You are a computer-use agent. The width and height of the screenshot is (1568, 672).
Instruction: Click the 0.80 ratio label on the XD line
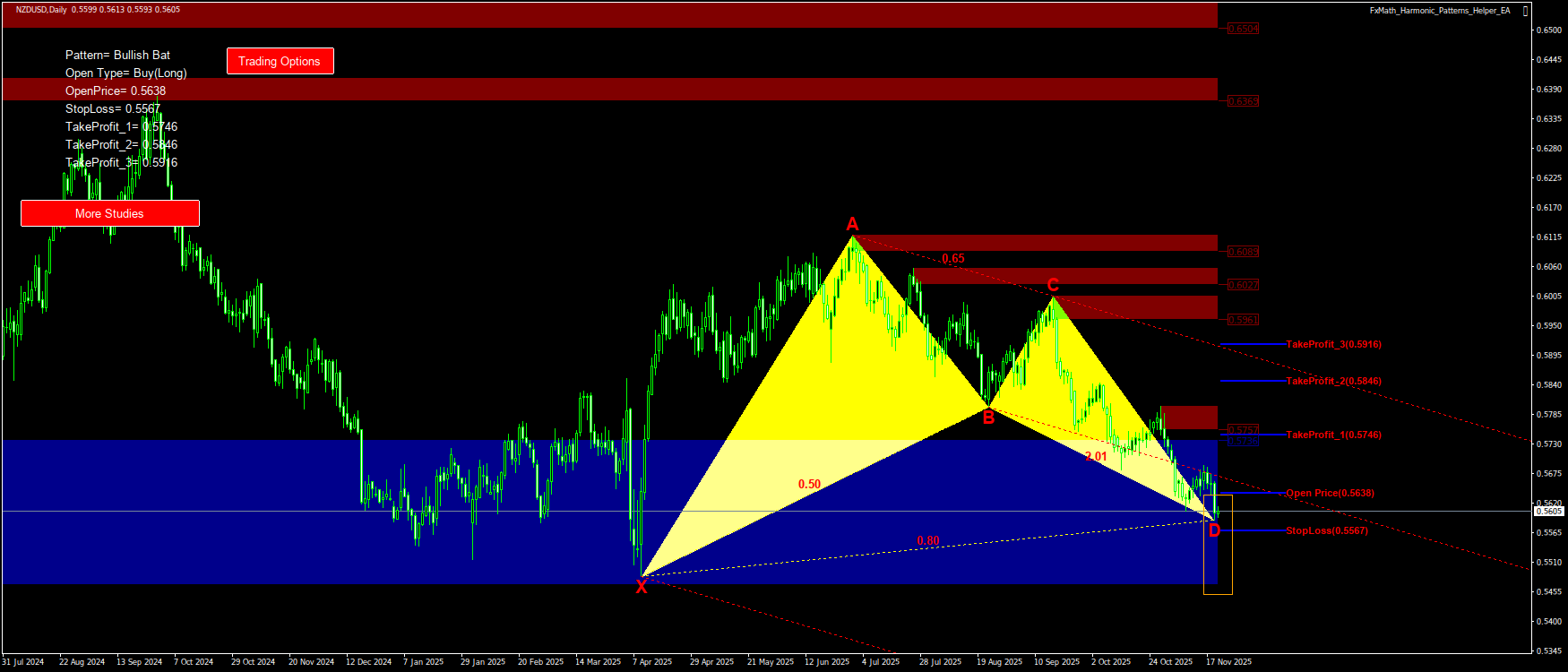point(928,540)
